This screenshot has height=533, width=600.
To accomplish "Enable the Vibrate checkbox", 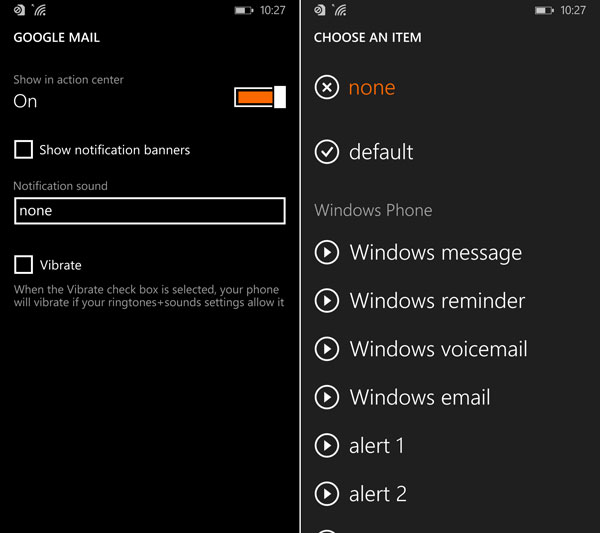I will [x=23, y=265].
